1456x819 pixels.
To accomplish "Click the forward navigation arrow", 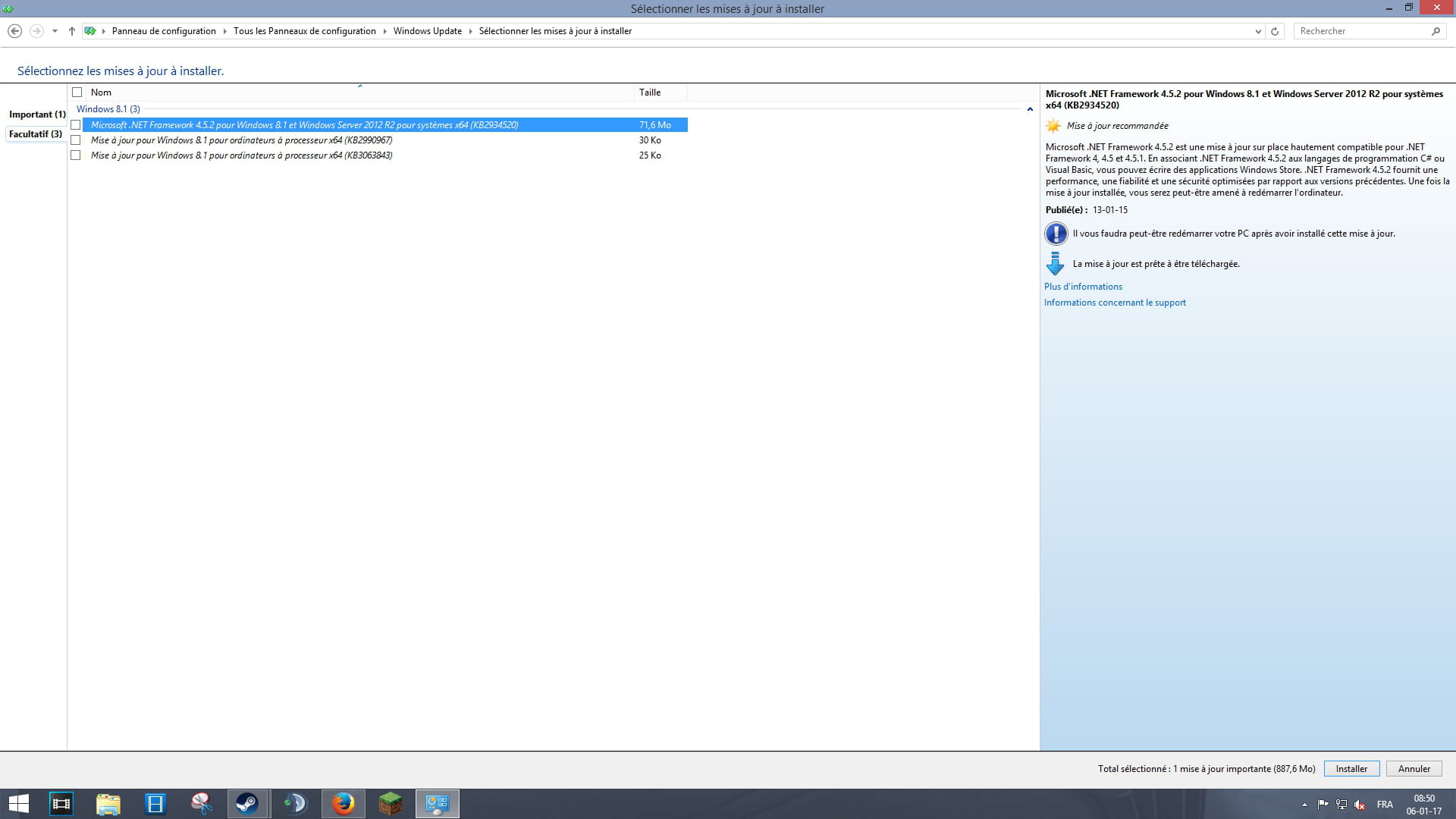I will tap(36, 31).
